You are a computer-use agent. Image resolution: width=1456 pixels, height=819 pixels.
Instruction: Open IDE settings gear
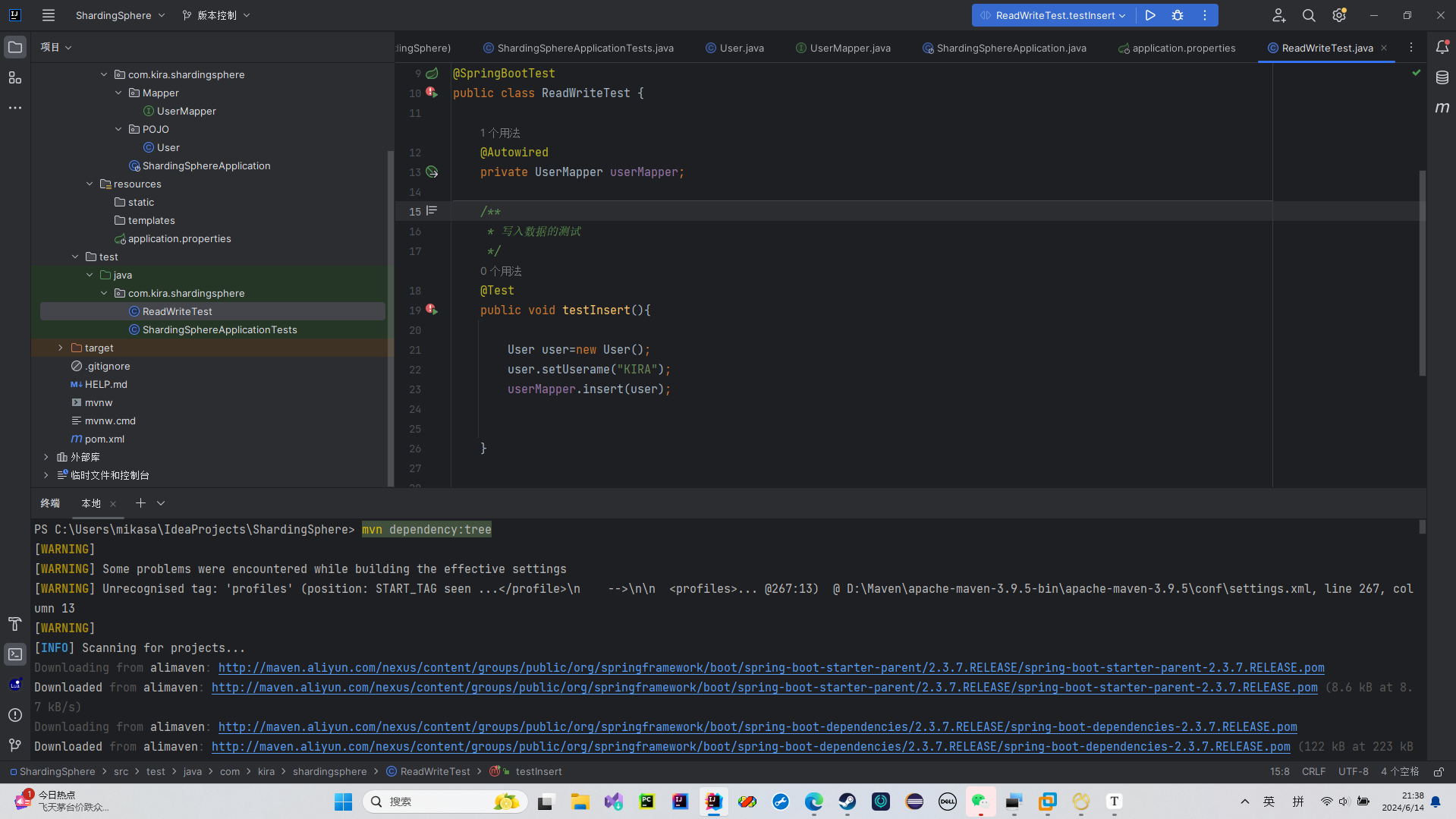1339,15
